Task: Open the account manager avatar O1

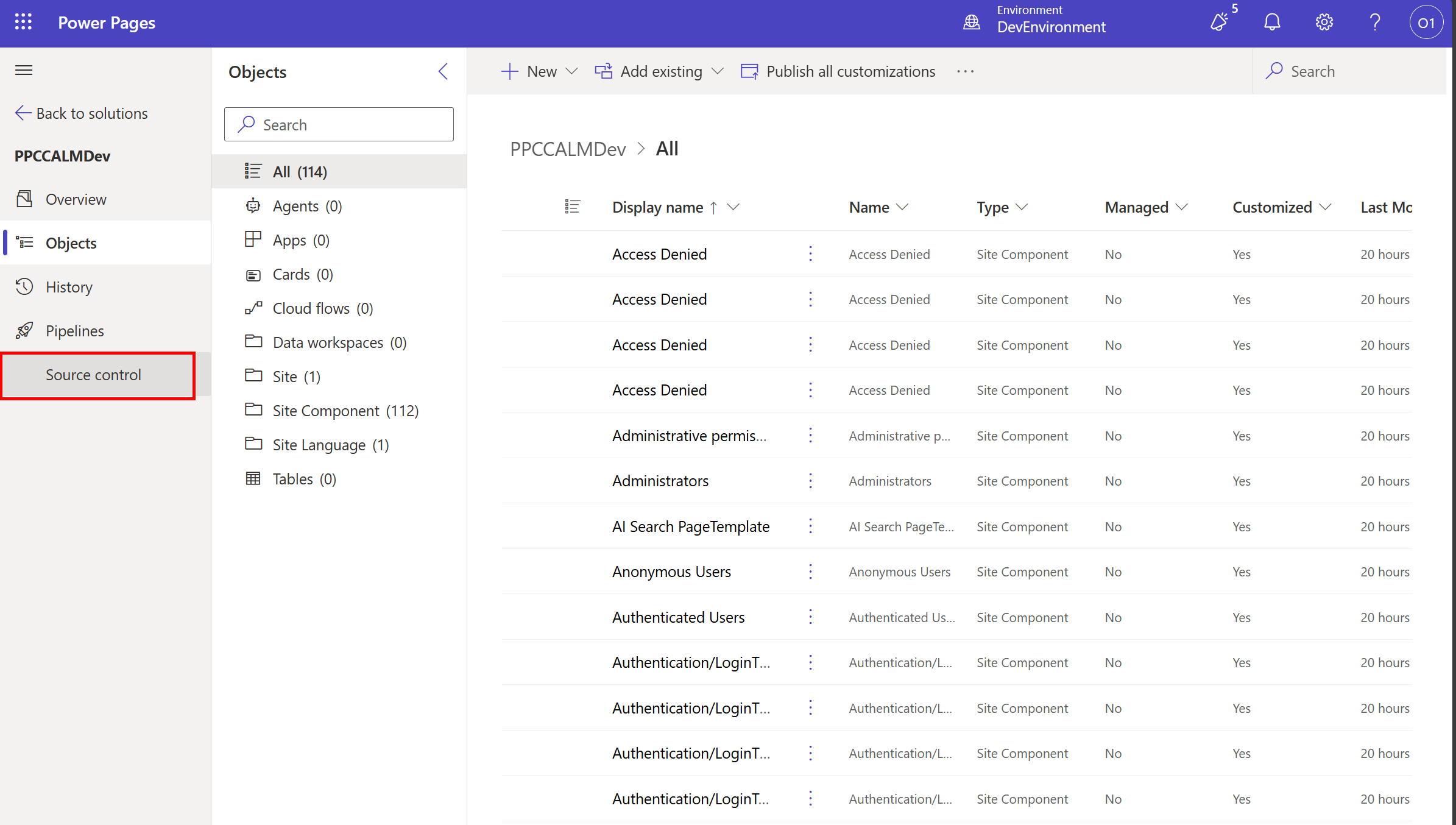Action: pos(1426,22)
